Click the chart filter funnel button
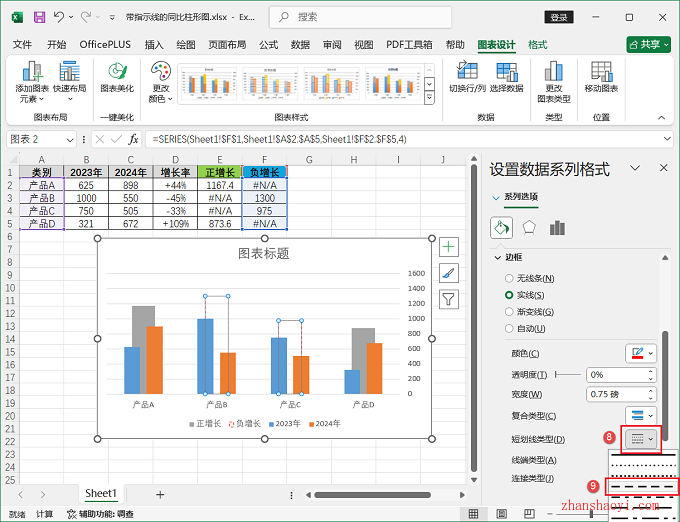Viewport: 680px width, 522px height. coord(449,299)
